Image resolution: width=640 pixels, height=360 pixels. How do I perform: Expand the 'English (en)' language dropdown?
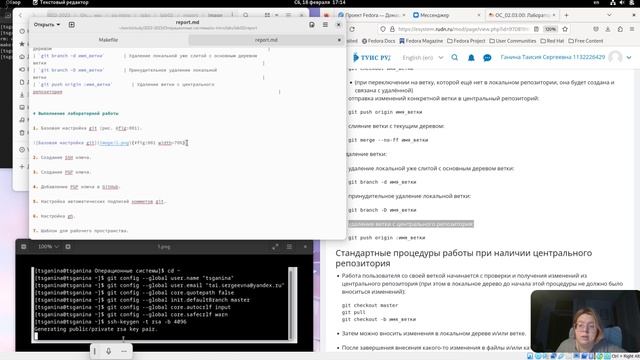pyautogui.click(x=422, y=58)
